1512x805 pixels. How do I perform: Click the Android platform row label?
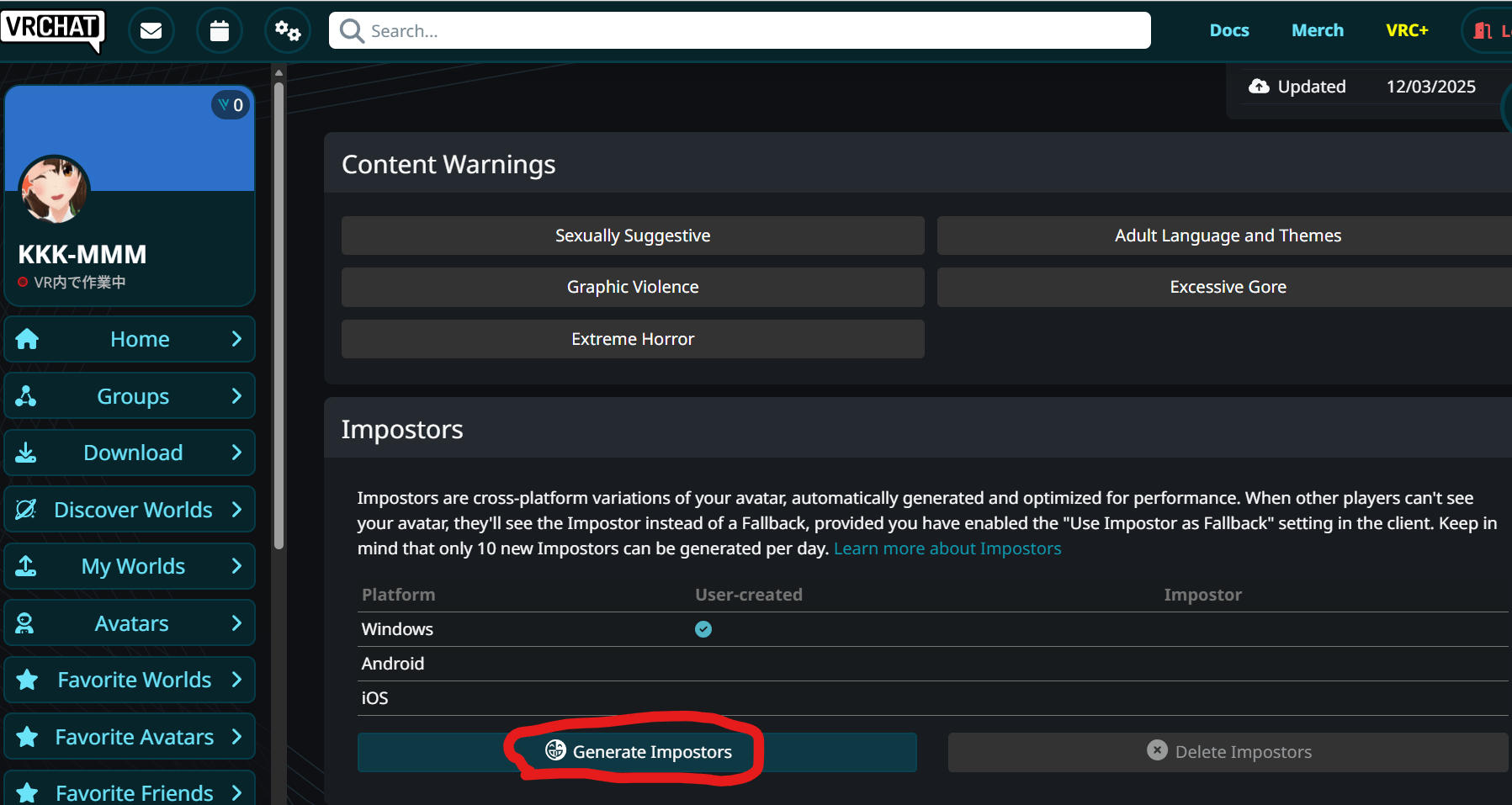pos(393,664)
